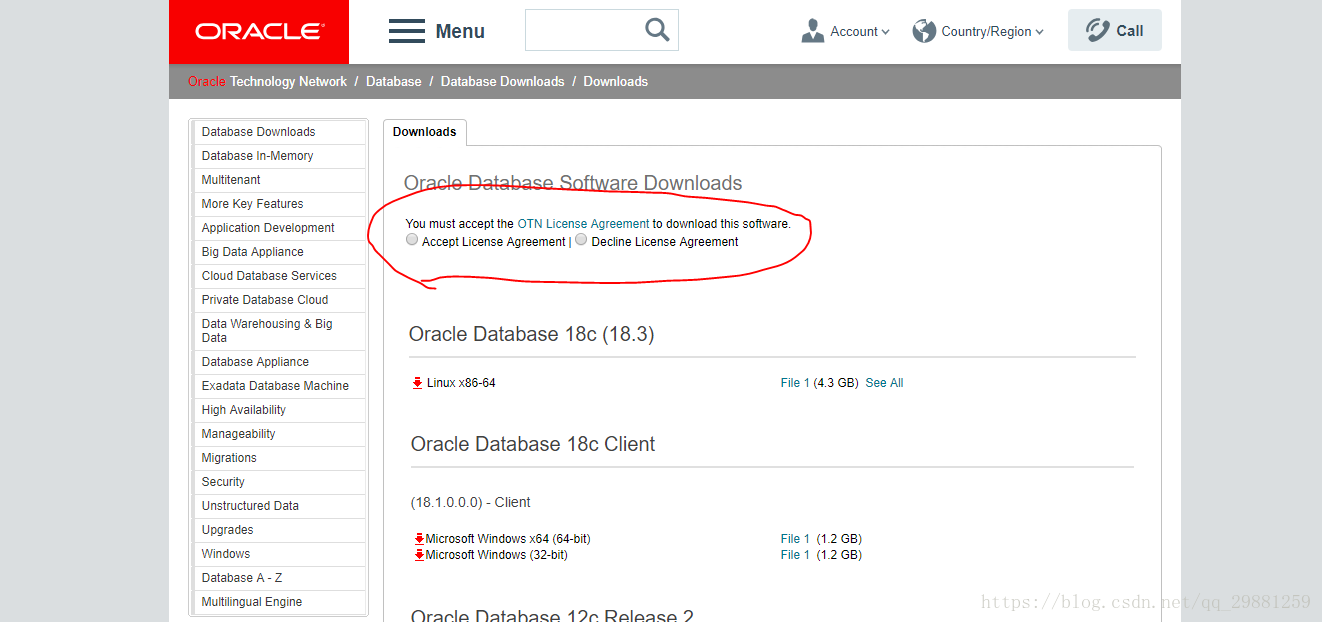Click the Call button
Screen dimensions: 1322x622
(x=1114, y=30)
